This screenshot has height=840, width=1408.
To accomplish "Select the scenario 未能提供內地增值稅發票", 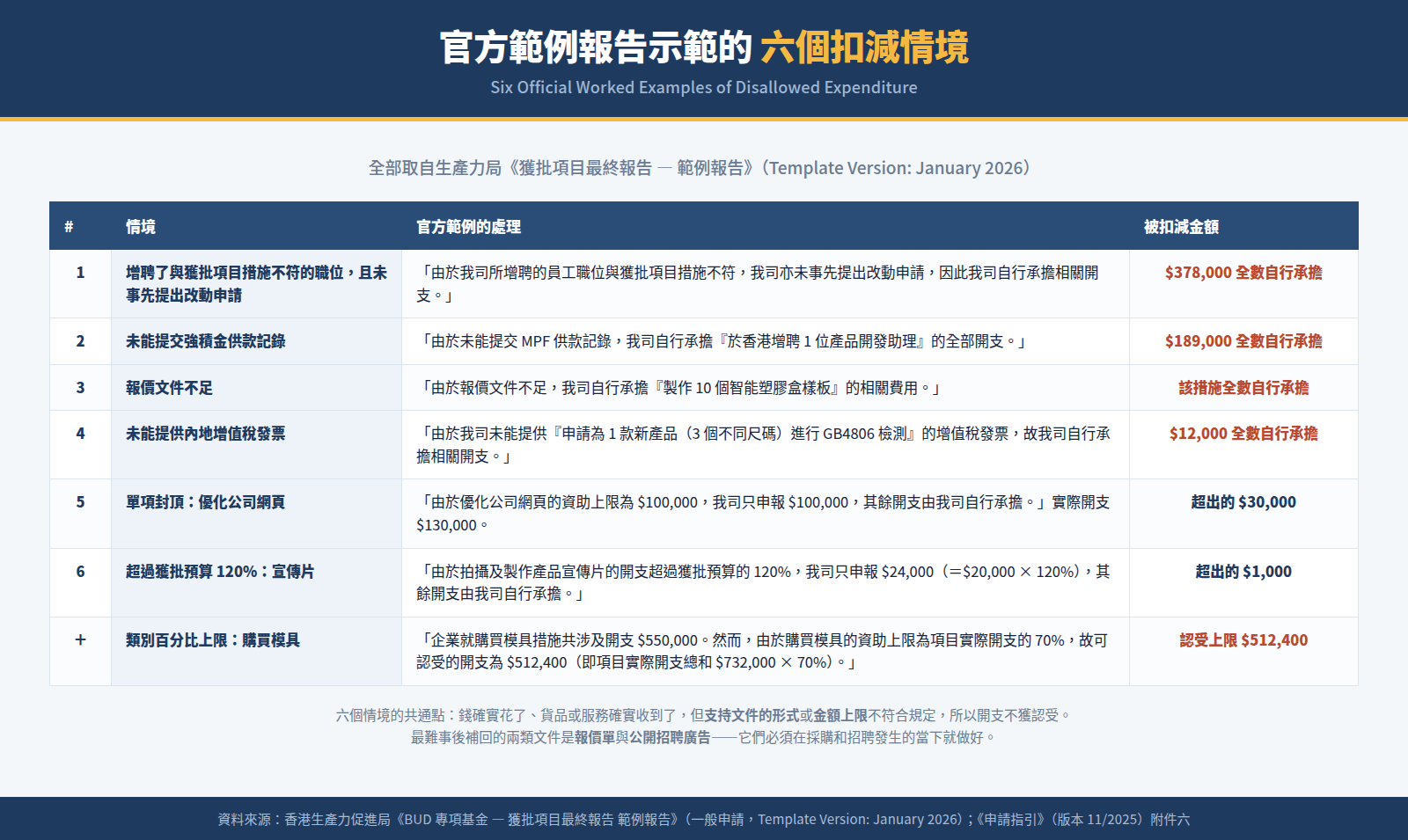I will 206,434.
